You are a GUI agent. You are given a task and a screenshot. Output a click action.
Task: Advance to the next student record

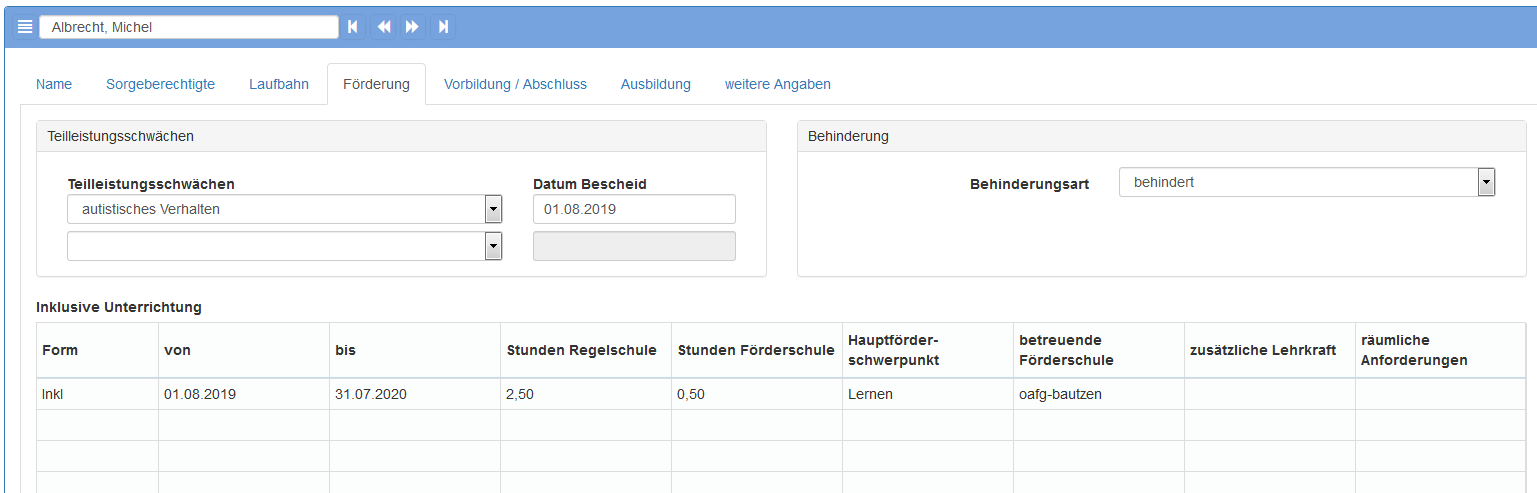click(x=412, y=27)
